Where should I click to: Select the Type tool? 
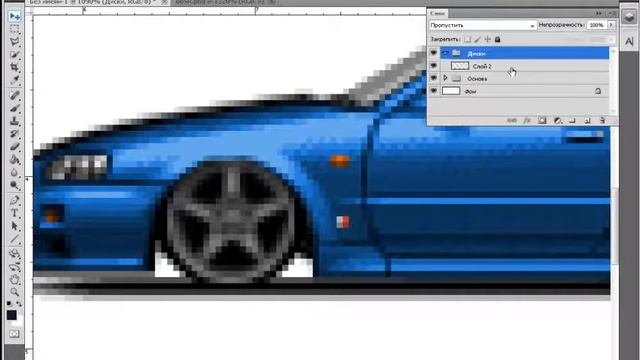tap(14, 213)
